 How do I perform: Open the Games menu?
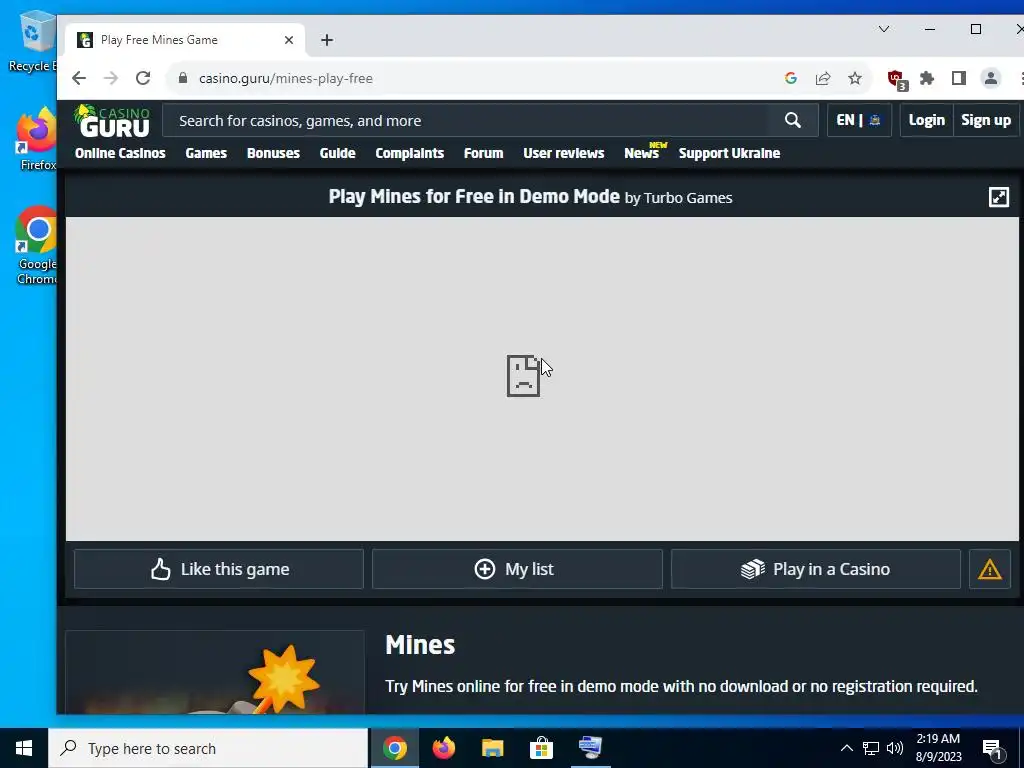(206, 153)
